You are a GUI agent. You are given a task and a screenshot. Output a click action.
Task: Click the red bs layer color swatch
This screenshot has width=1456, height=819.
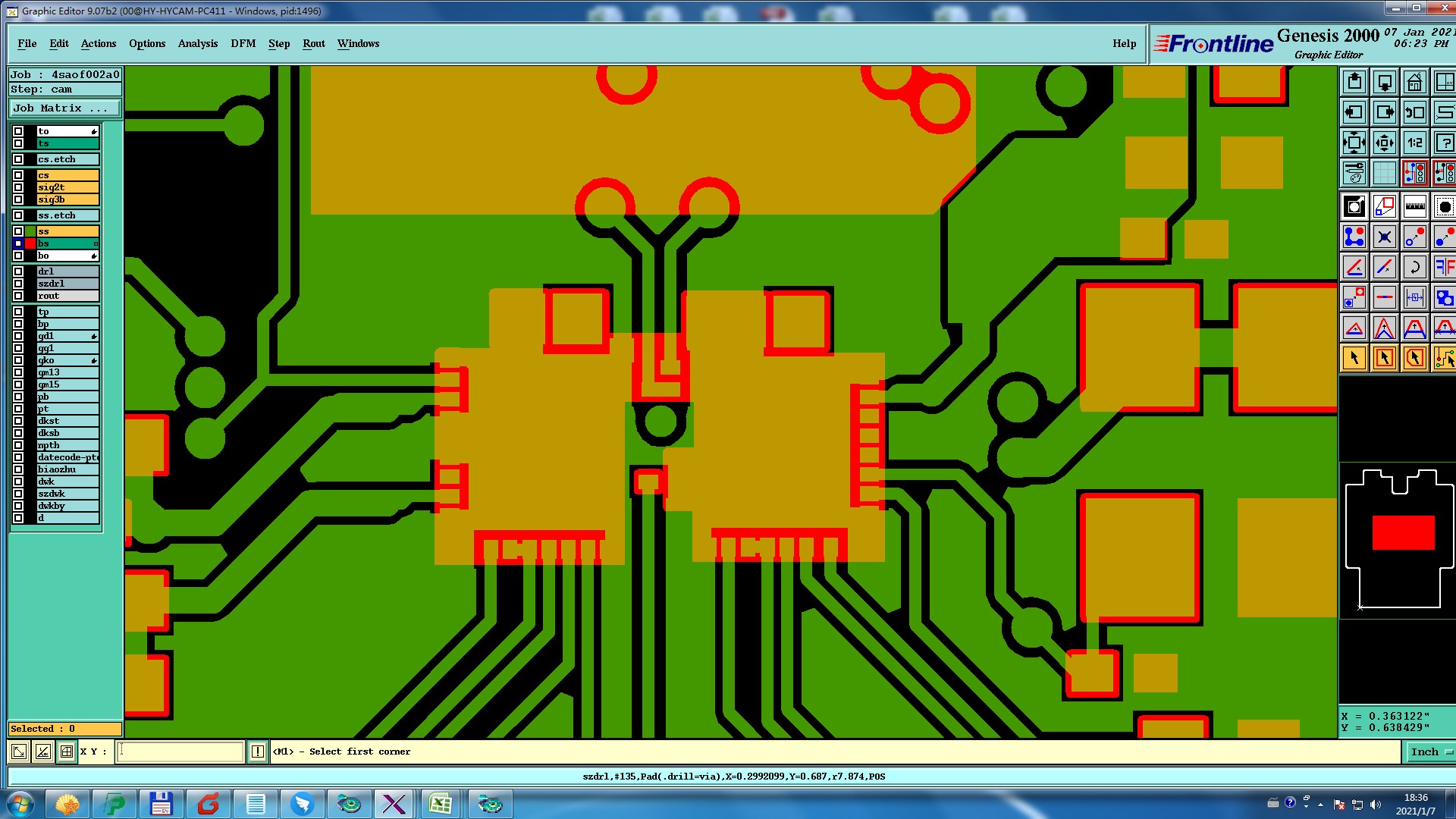(30, 243)
